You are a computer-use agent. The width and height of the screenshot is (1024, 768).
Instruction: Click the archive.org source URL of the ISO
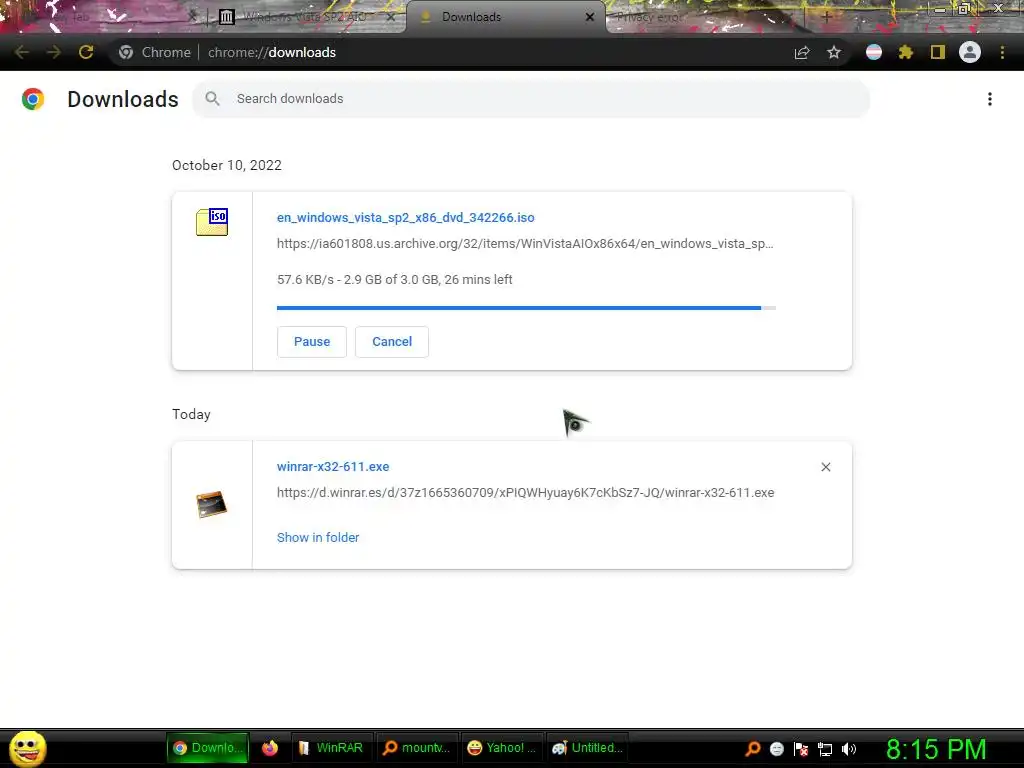click(525, 244)
